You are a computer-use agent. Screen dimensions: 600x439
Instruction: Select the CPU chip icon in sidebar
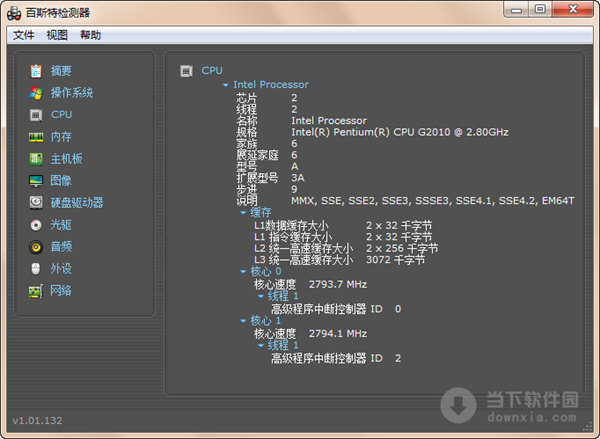coord(36,115)
